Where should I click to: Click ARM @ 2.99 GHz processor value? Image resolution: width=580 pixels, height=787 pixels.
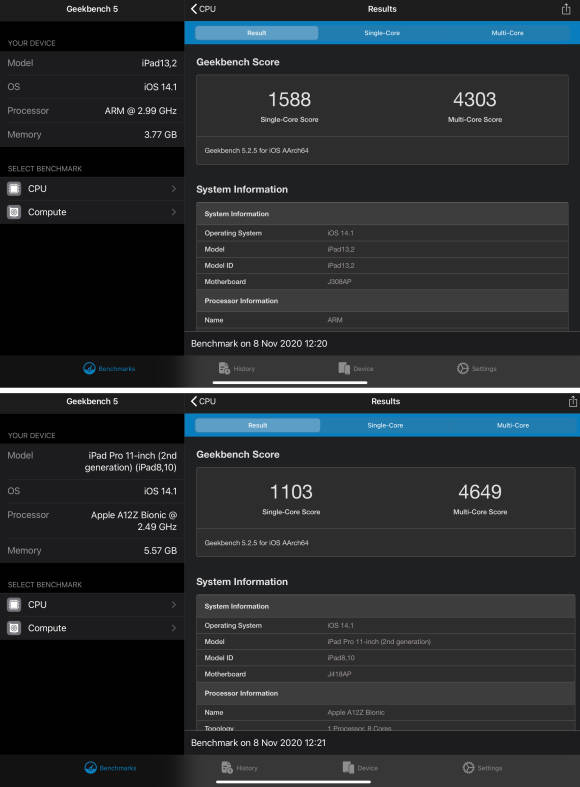pos(140,111)
